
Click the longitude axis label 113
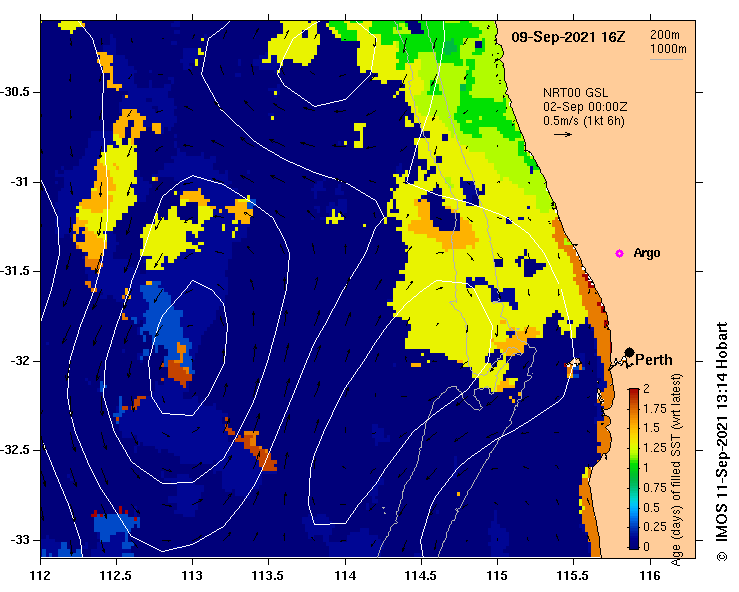point(193,576)
